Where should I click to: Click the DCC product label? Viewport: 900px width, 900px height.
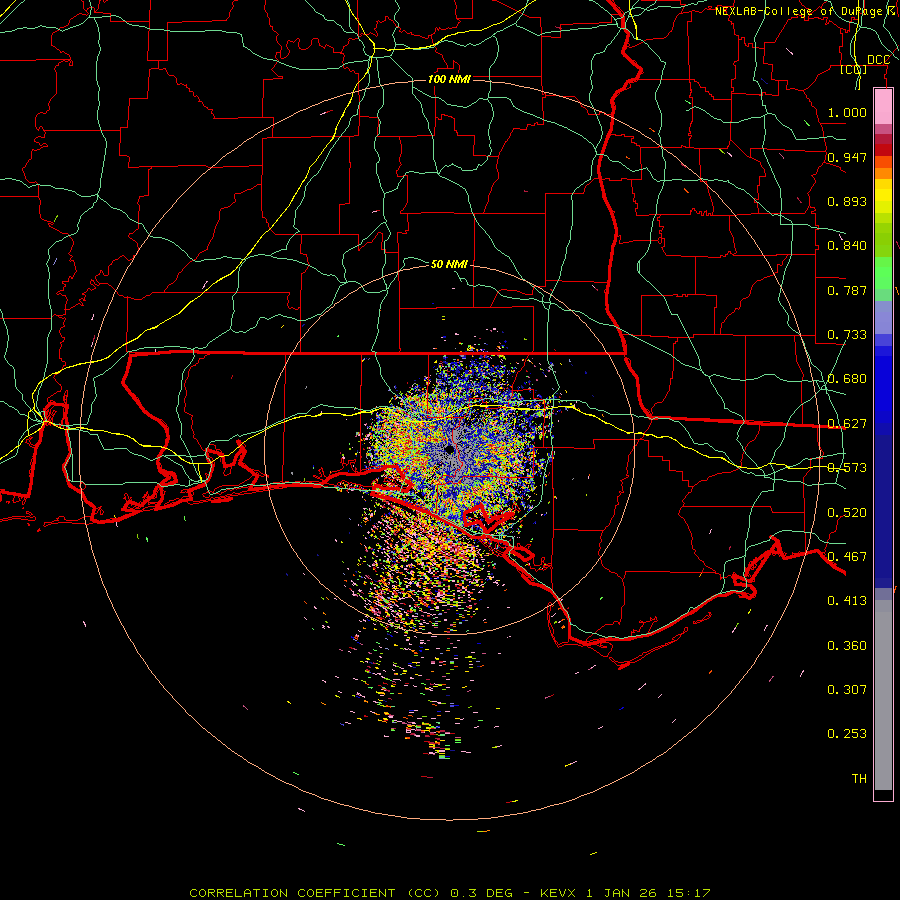click(x=878, y=59)
